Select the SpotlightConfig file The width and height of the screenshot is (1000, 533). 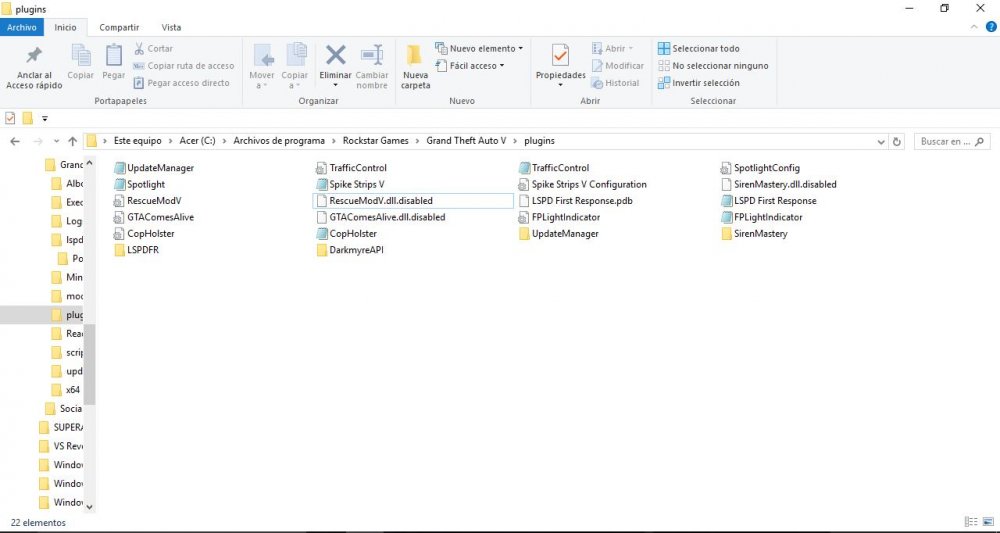760,168
